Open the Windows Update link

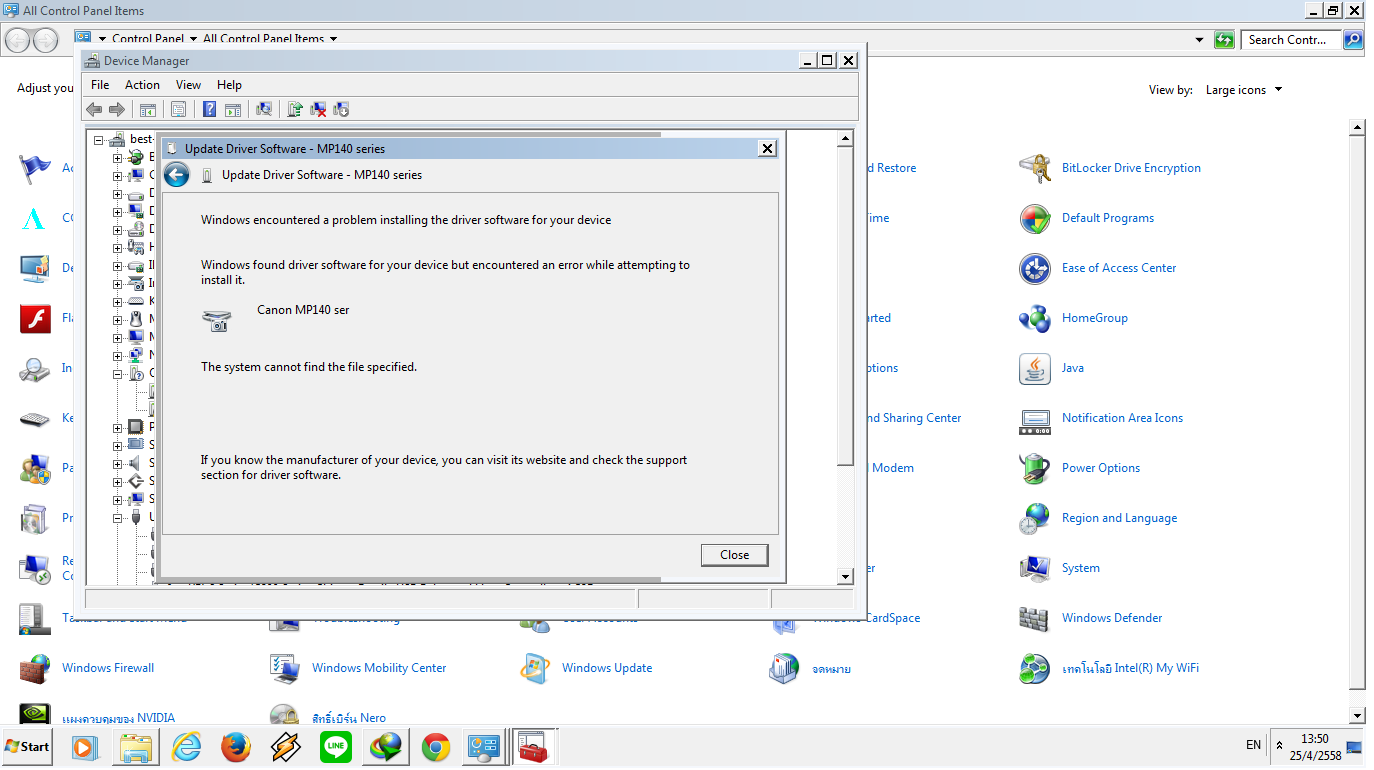(607, 668)
